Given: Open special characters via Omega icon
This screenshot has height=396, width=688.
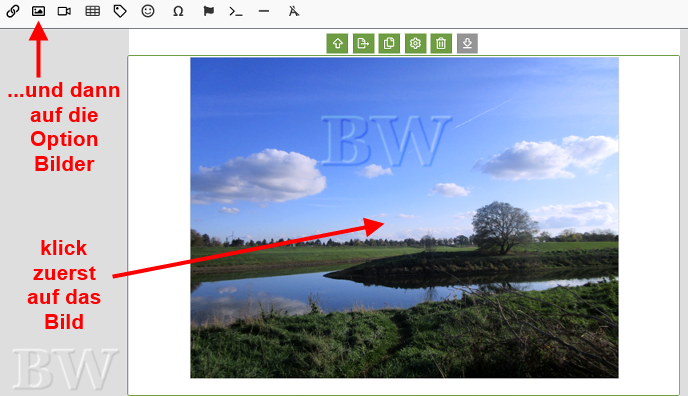Looking at the screenshot, I should click(x=178, y=11).
